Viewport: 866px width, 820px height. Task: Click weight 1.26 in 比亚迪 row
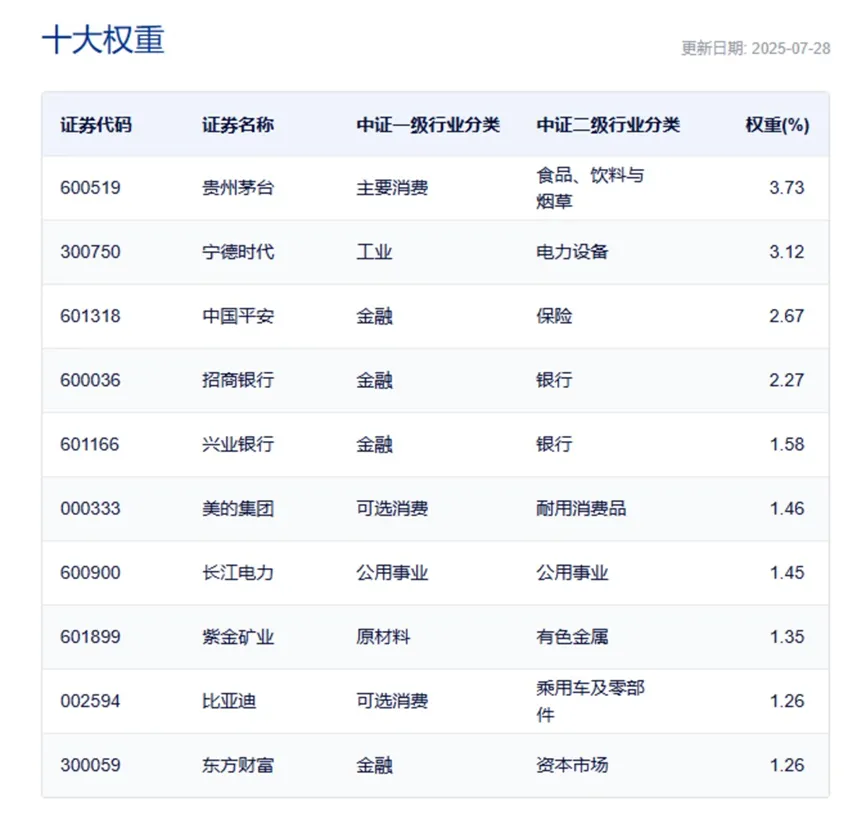pyautogui.click(x=787, y=701)
